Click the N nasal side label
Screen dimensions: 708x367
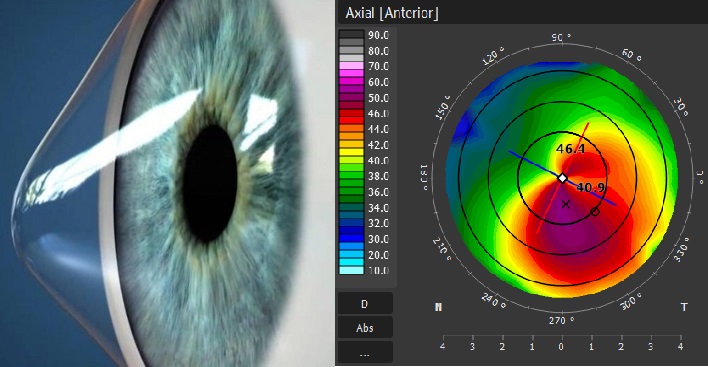[438, 307]
